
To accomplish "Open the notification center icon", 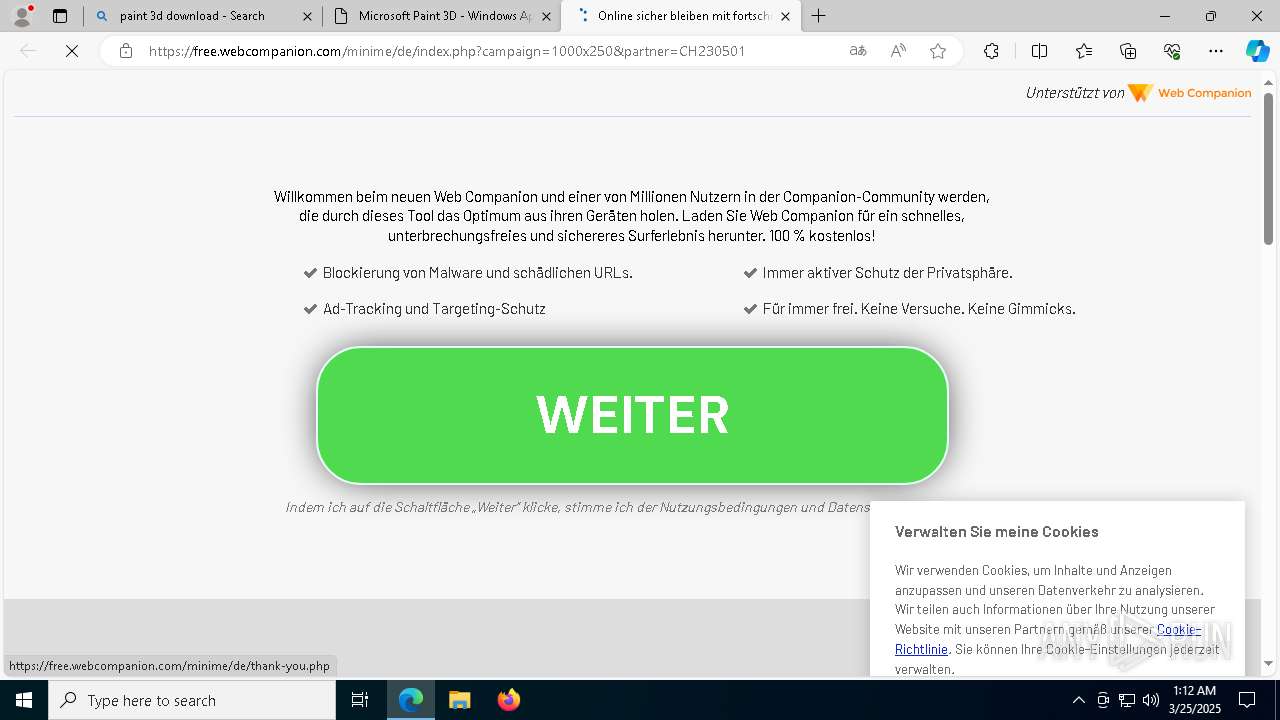I will (1247, 700).
